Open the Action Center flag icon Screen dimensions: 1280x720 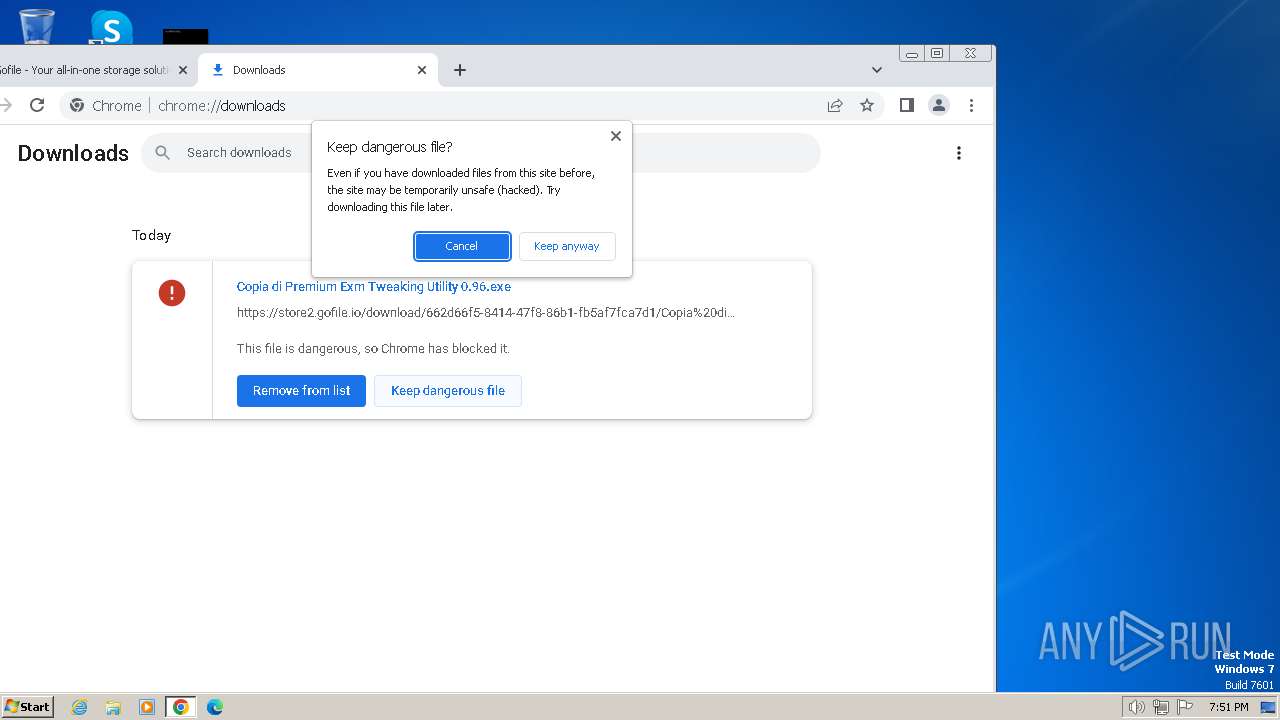(1185, 707)
